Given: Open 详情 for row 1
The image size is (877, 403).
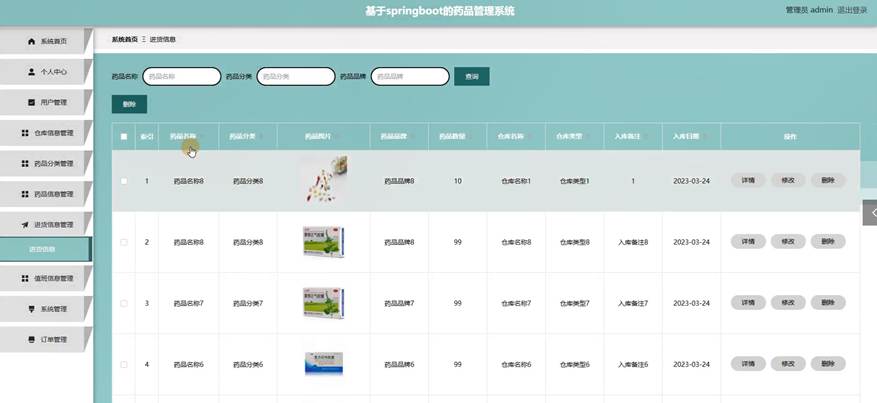Looking at the screenshot, I should [x=748, y=181].
